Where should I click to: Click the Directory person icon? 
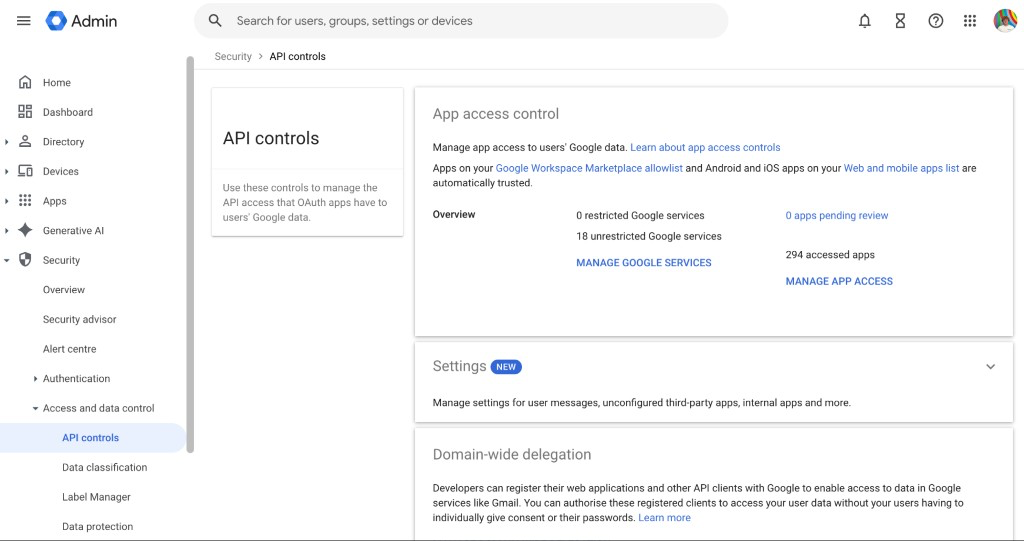[x=25, y=141]
